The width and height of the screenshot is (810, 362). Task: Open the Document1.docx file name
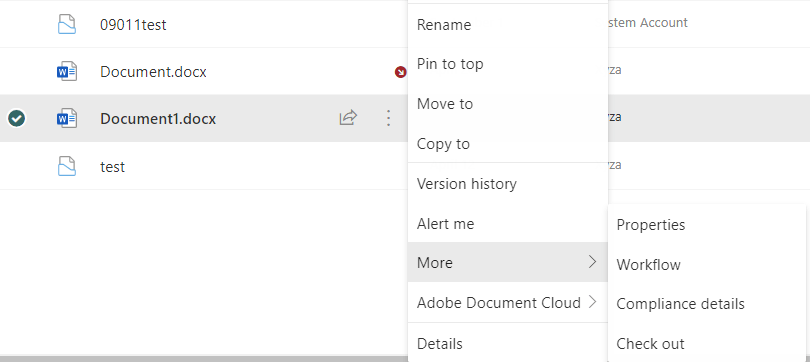tap(158, 119)
